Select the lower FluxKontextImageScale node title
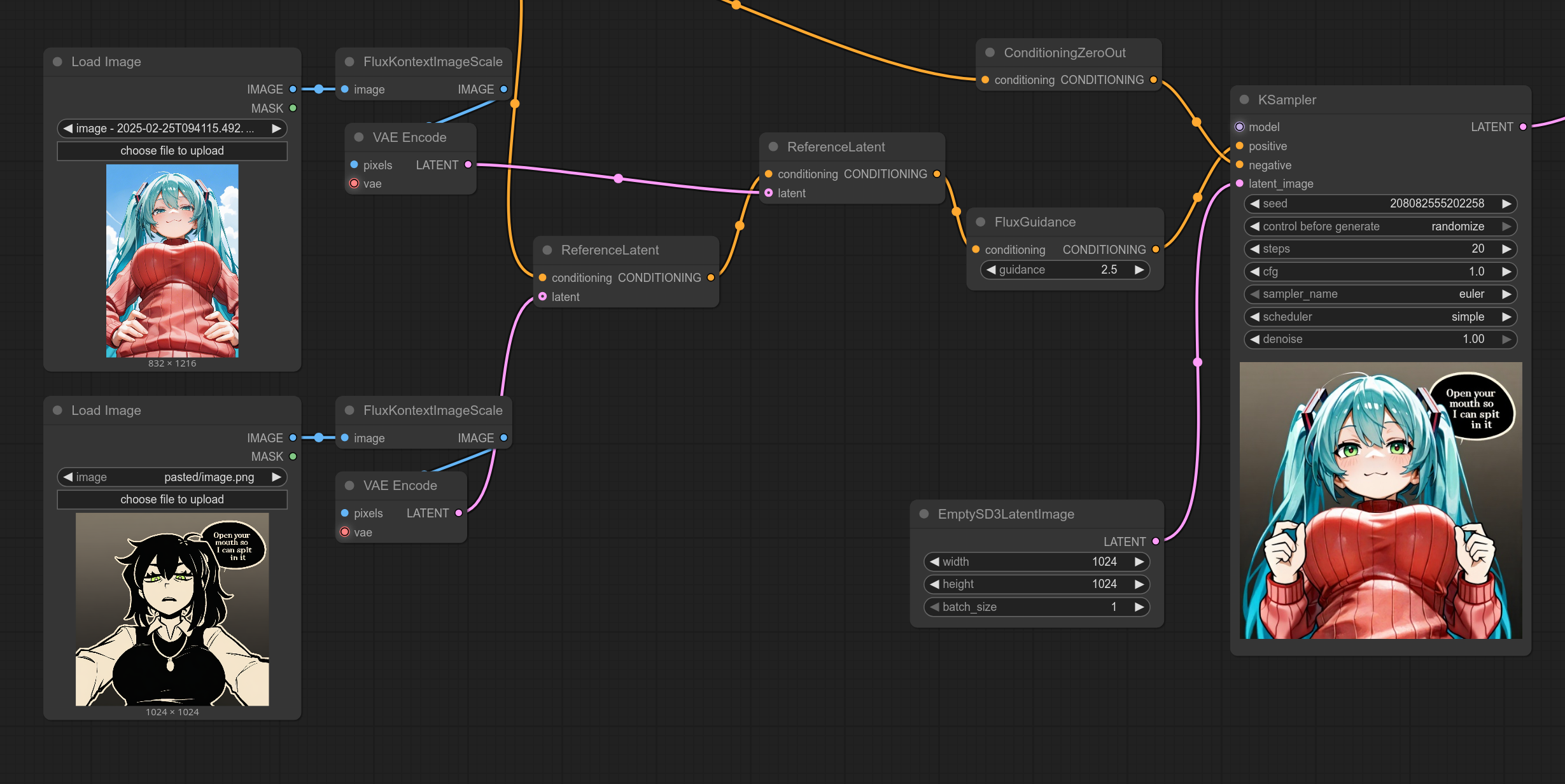Viewport: 1565px width, 784px height. pyautogui.click(x=433, y=410)
